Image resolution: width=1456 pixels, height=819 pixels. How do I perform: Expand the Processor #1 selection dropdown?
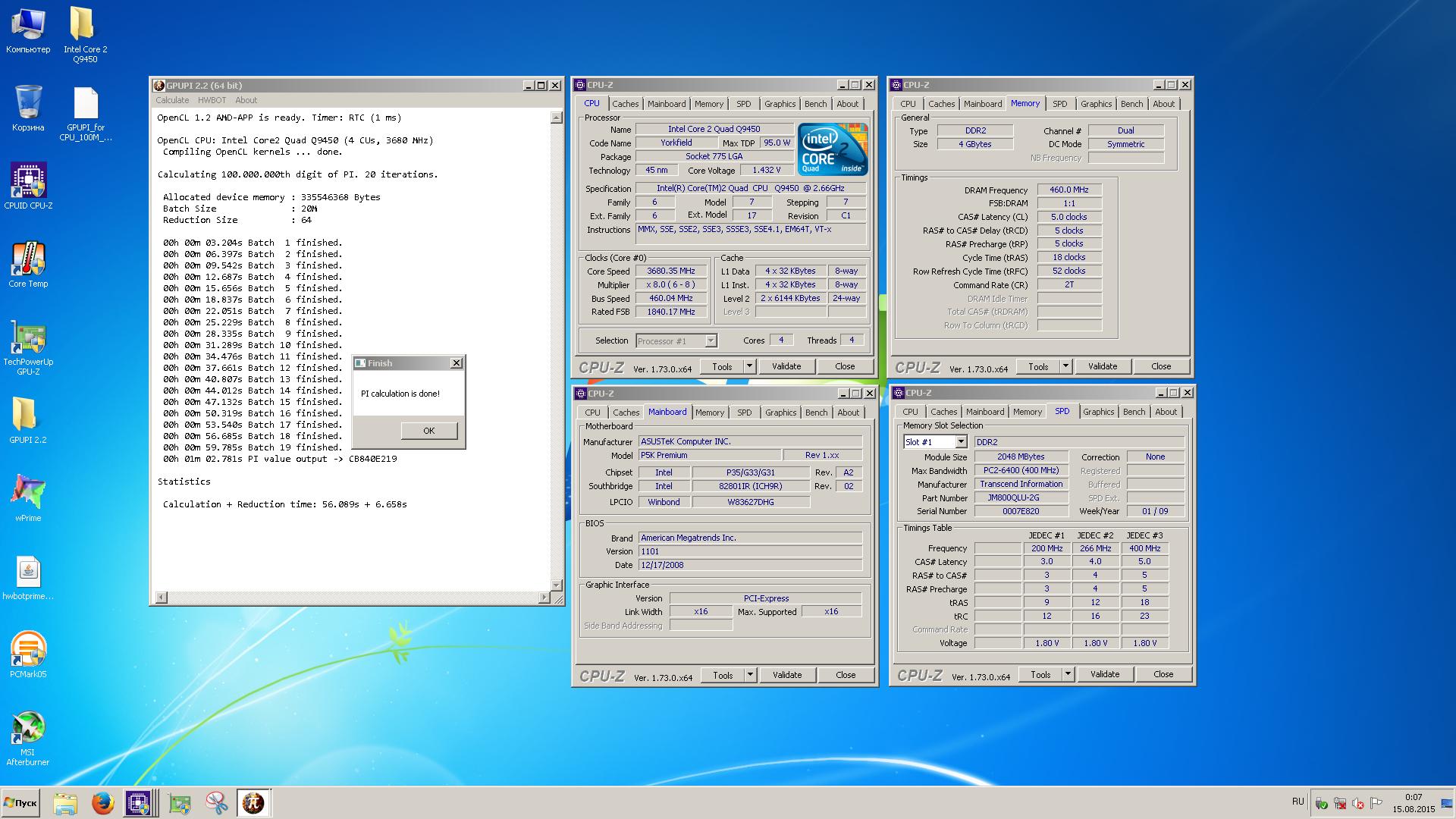coord(711,341)
